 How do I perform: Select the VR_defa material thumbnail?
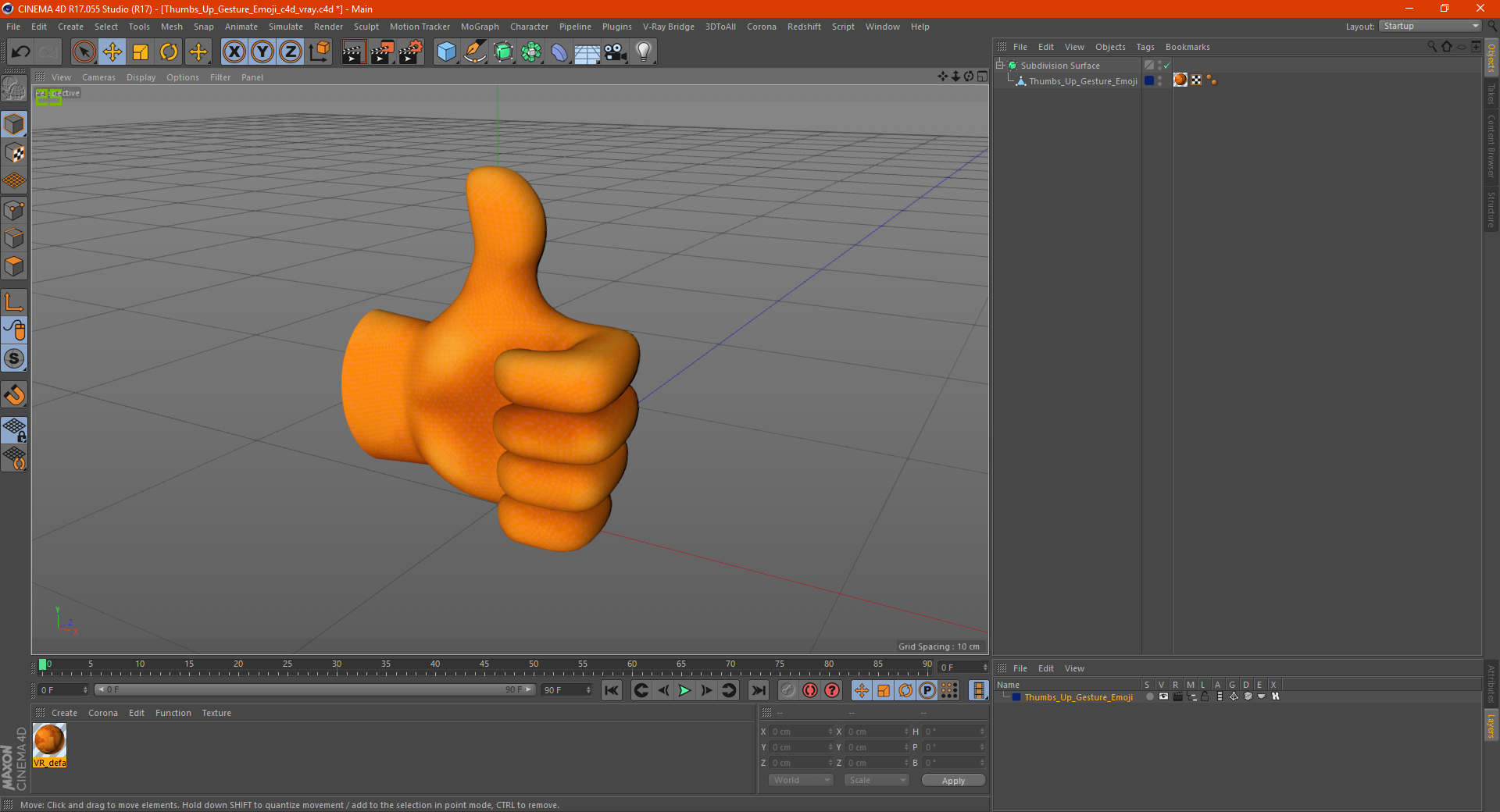(49, 746)
